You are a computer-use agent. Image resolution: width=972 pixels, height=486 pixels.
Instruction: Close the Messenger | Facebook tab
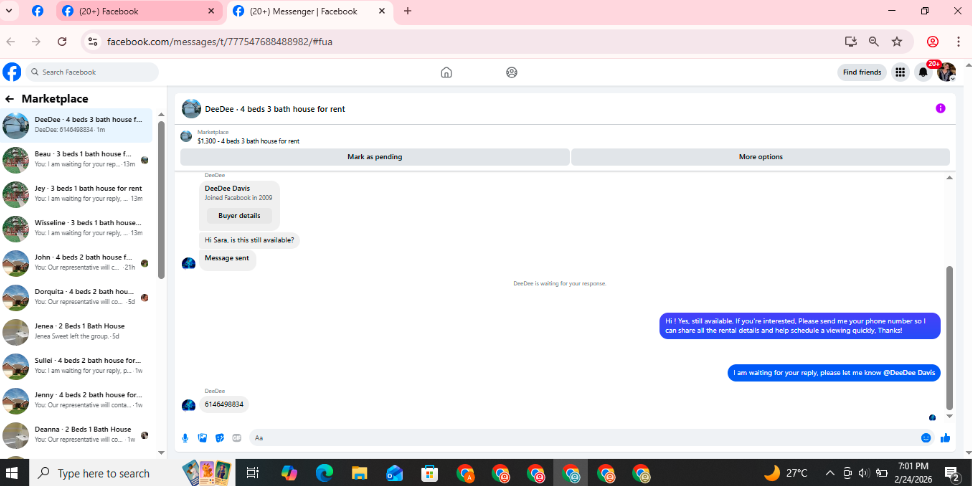click(382, 11)
